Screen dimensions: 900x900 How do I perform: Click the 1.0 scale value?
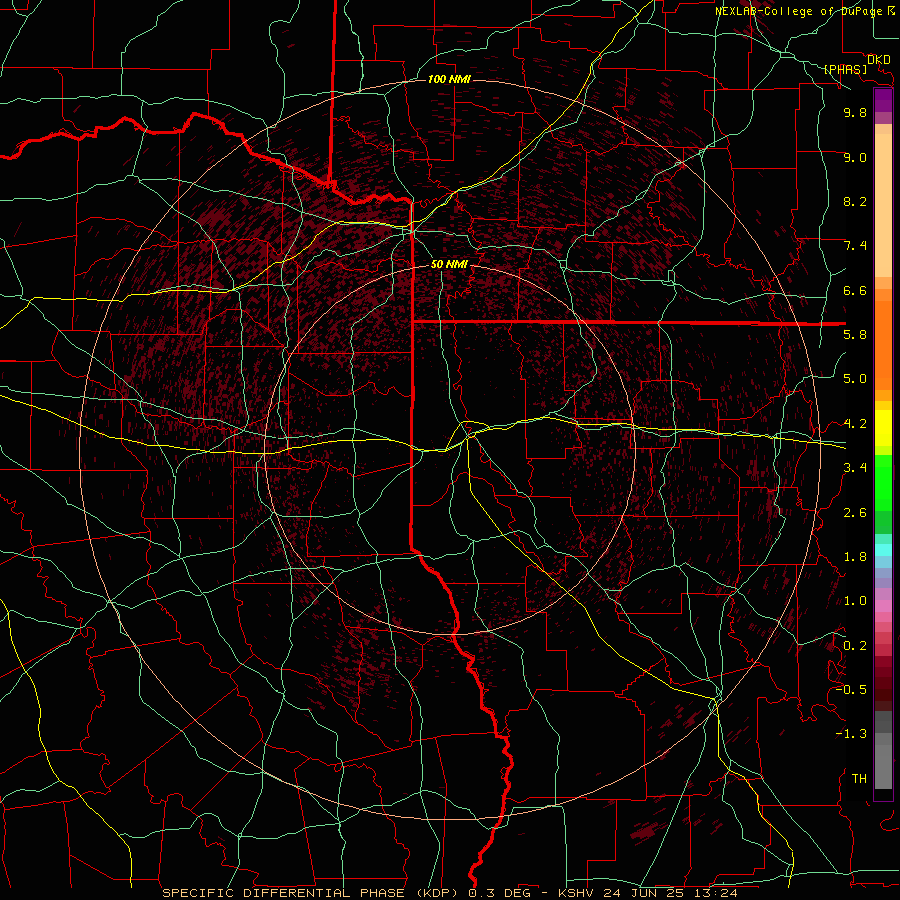coord(855,601)
